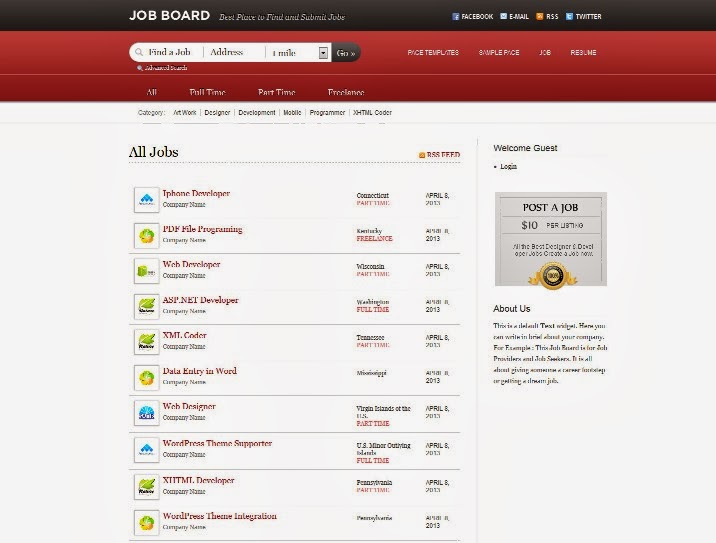This screenshot has width=716, height=543.
Task: Click the RSS FEED orange icon
Action: click(422, 155)
